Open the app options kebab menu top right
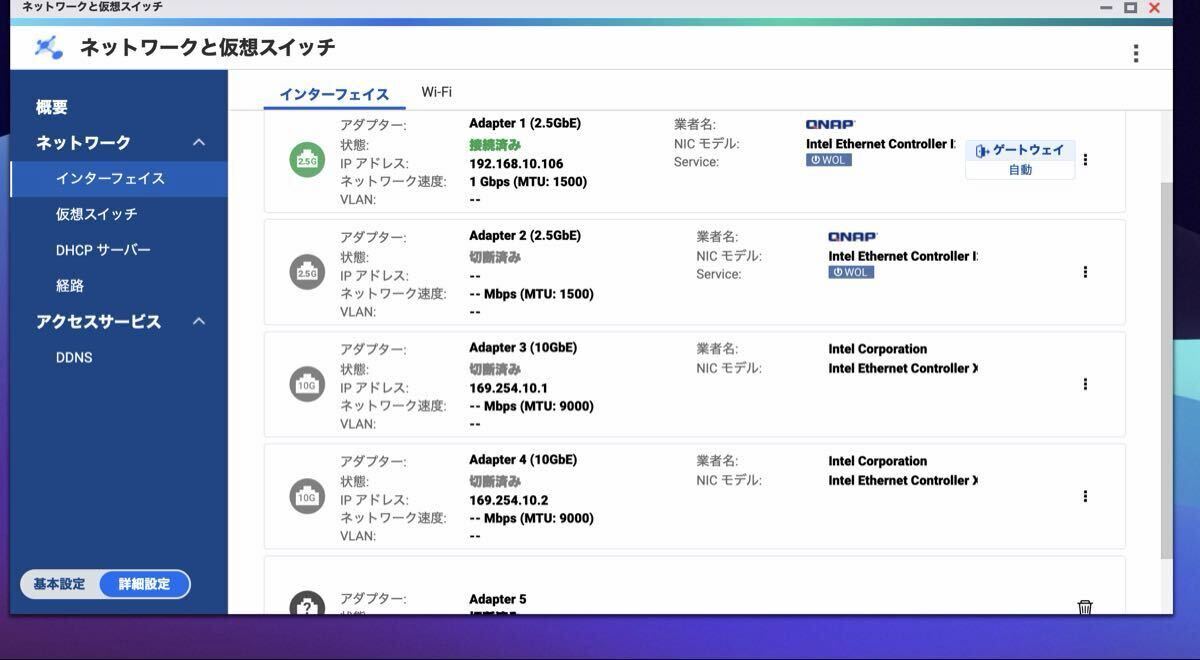 1136,53
